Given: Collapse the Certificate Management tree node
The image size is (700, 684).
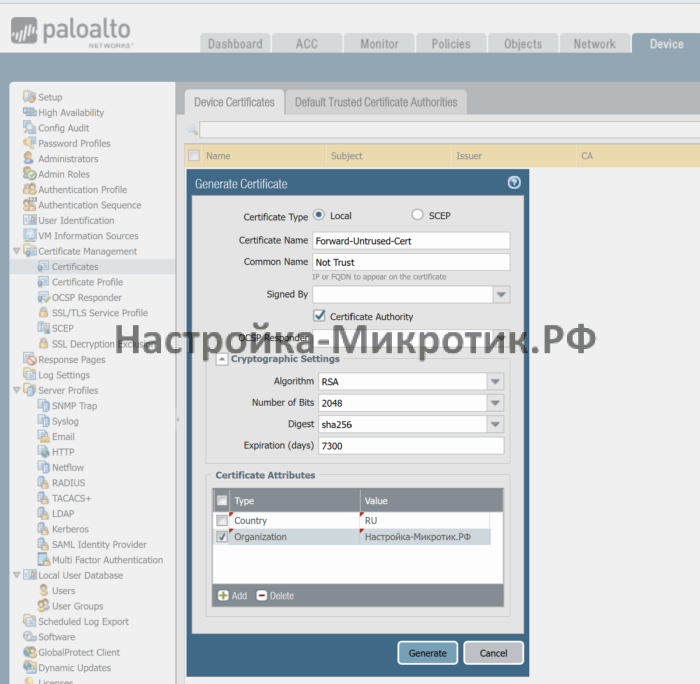Looking at the screenshot, I should pos(17,251).
